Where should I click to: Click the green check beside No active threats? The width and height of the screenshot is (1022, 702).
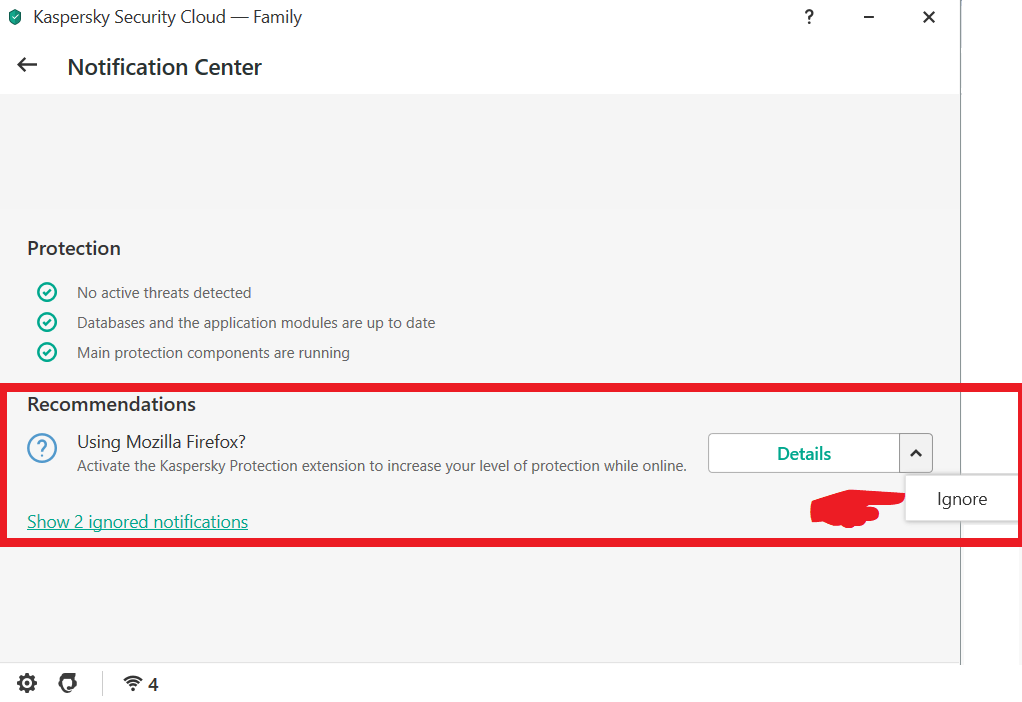47,293
